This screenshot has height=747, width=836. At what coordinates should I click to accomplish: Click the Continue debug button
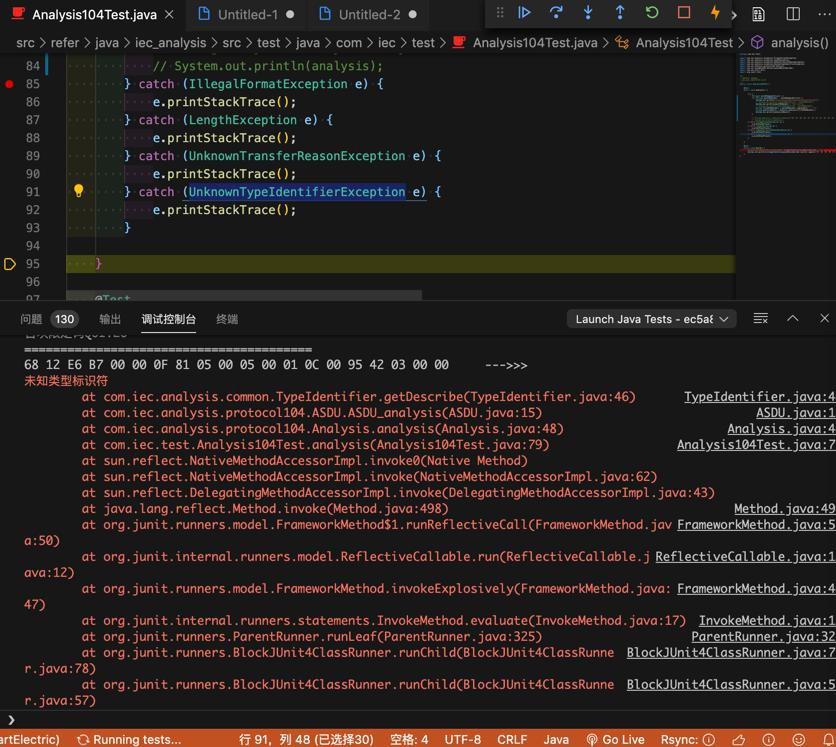click(524, 13)
